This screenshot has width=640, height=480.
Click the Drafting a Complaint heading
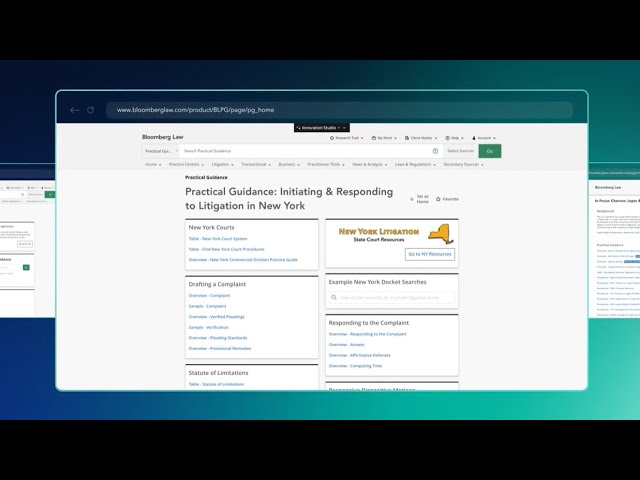(x=217, y=284)
